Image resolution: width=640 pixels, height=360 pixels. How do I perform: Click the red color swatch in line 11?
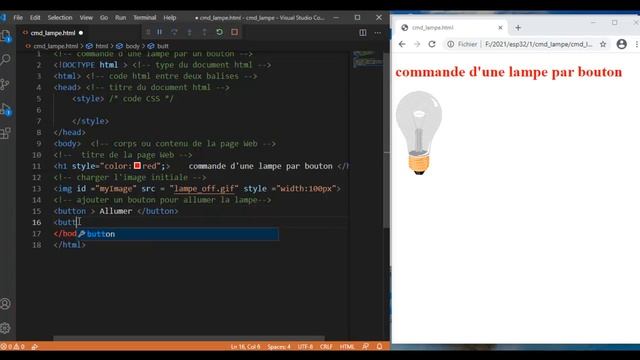click(x=137, y=166)
